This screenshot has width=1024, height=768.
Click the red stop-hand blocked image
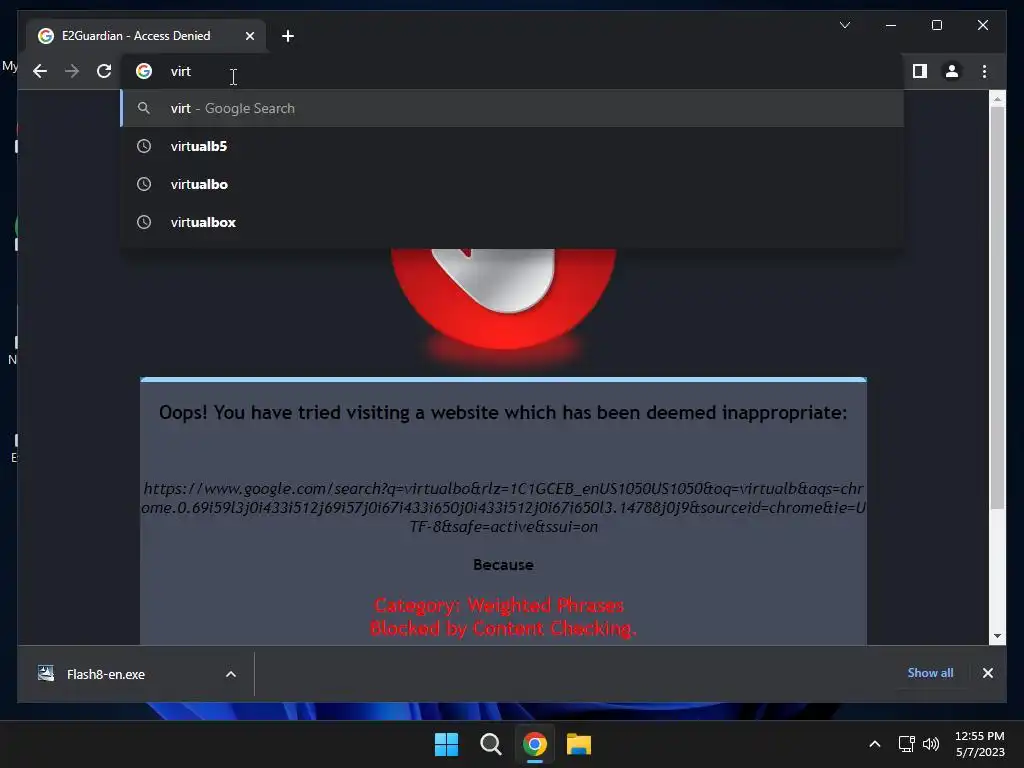[x=504, y=299]
